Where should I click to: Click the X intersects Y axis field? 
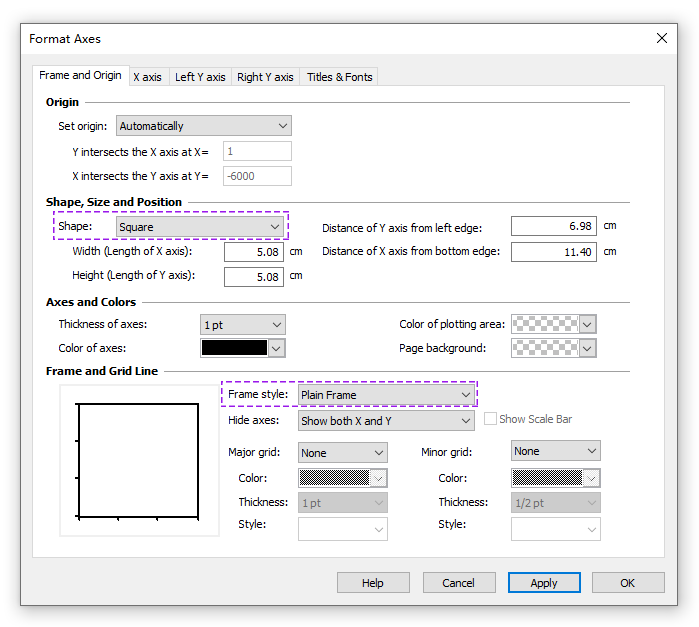tap(257, 176)
